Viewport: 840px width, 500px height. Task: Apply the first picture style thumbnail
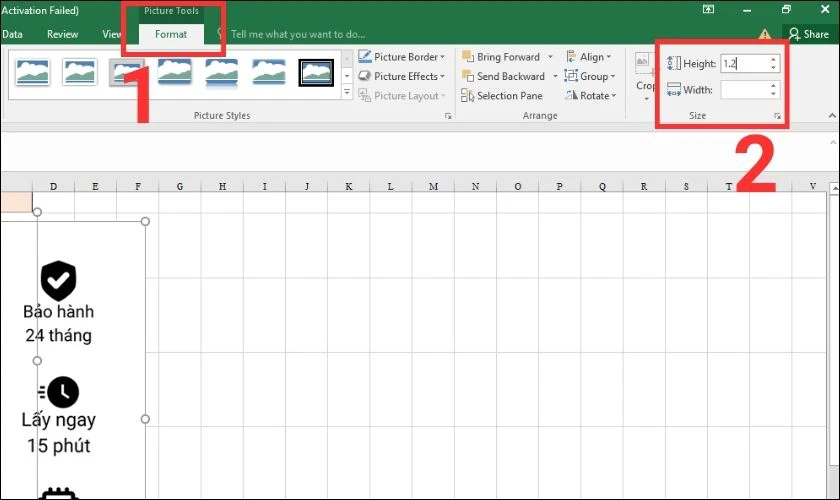[x=33, y=72]
